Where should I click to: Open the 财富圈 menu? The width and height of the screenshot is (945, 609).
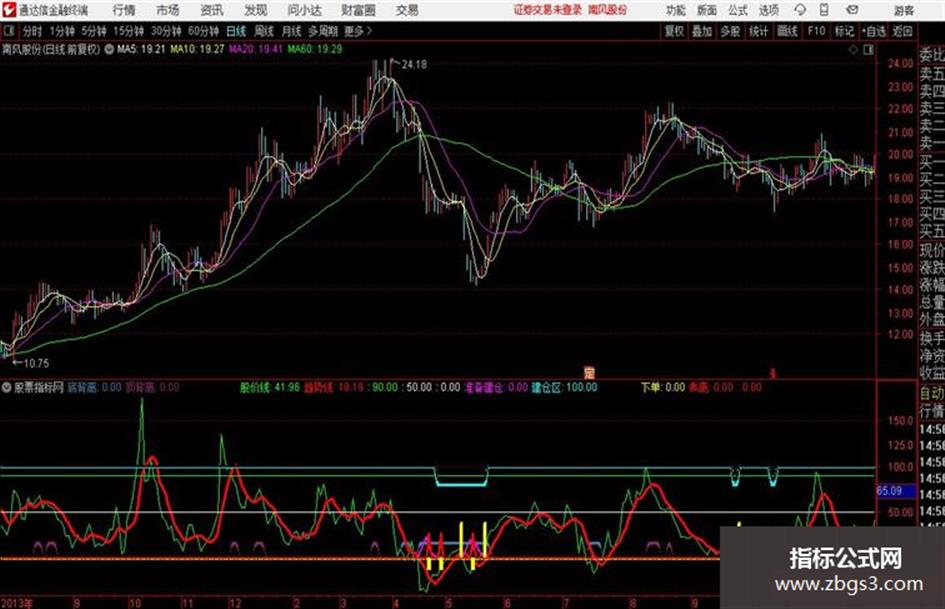click(358, 10)
